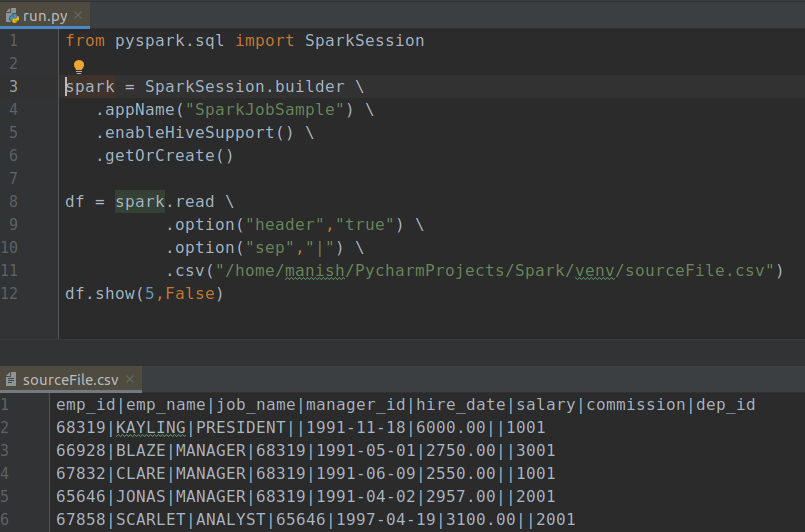Image resolution: width=805 pixels, height=532 pixels.
Task: Click the file icon on sourceFile.csv tab
Action: pos(11,379)
